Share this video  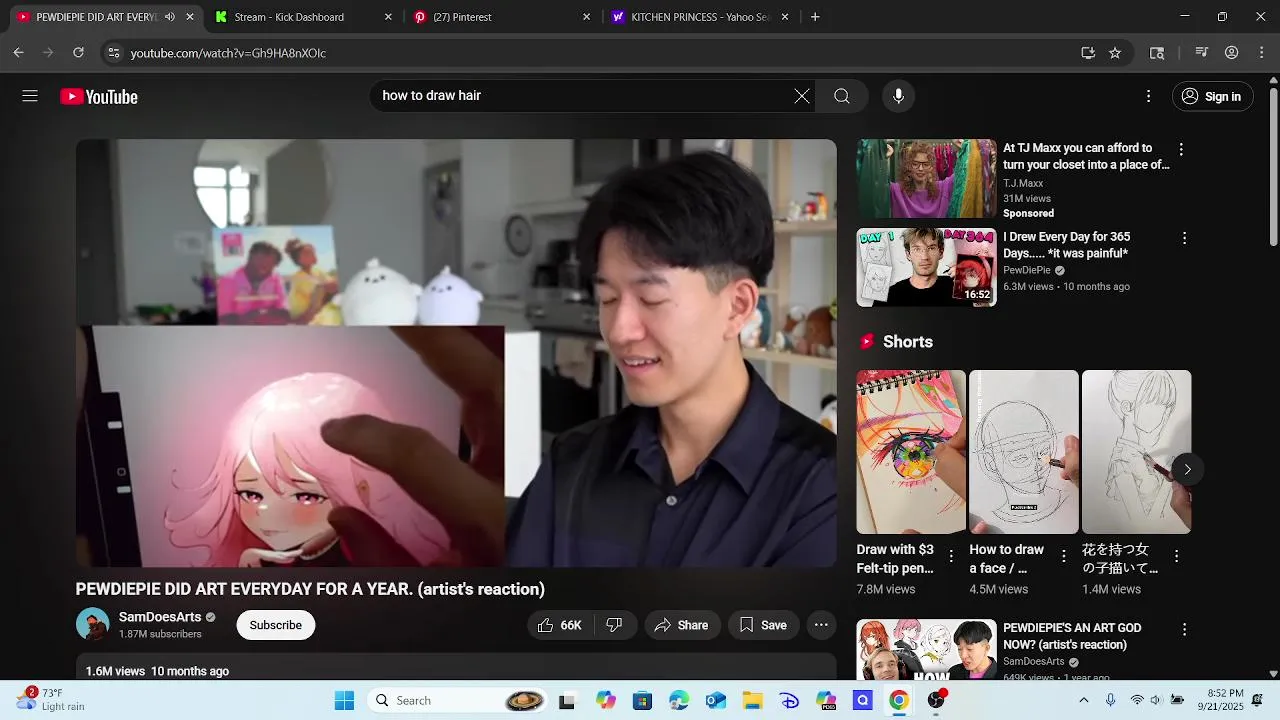682,625
